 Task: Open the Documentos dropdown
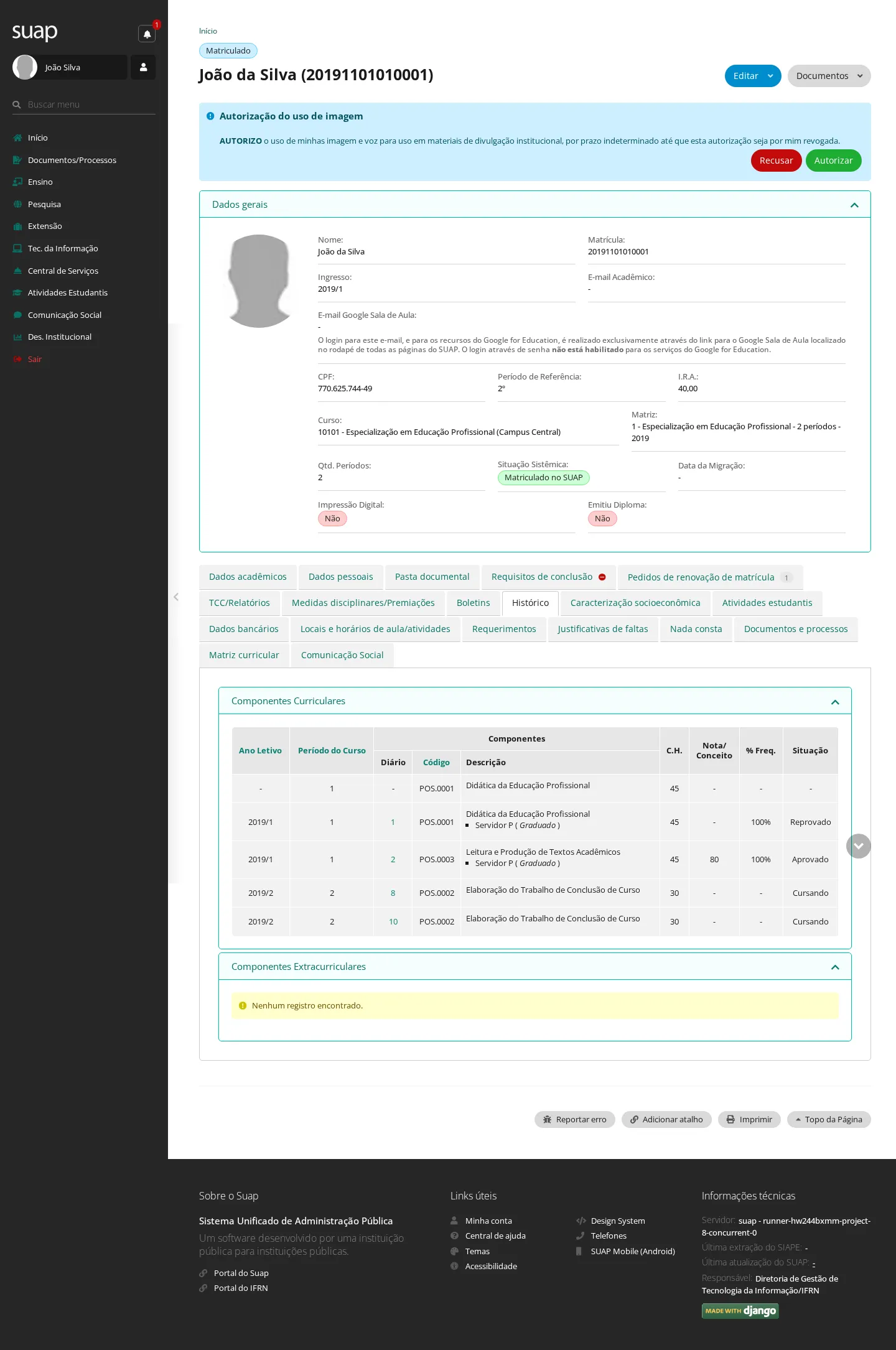click(x=829, y=76)
